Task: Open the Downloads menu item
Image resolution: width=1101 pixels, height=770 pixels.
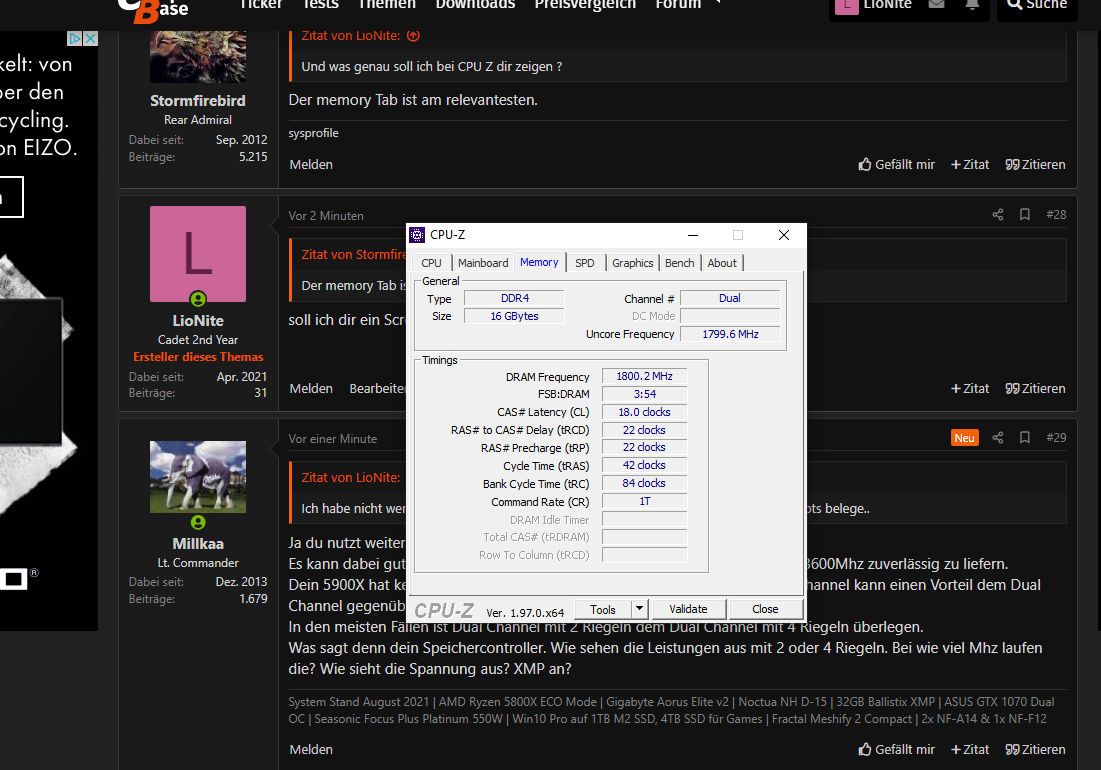Action: 475,4
